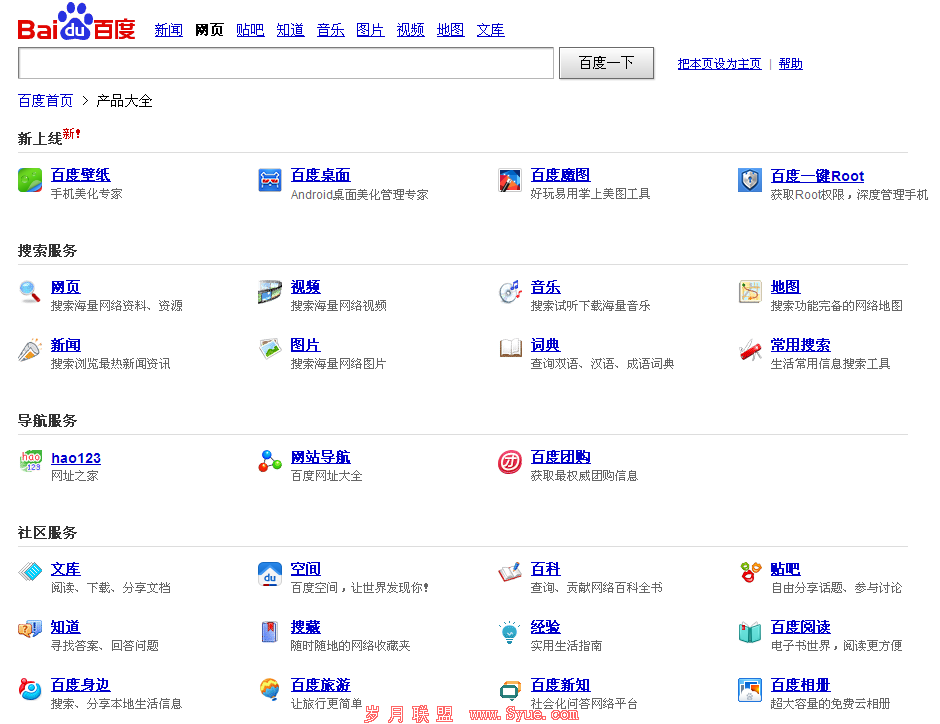Open the 经验 light bulb icon
This screenshot has width=940, height=724.
coord(510,632)
